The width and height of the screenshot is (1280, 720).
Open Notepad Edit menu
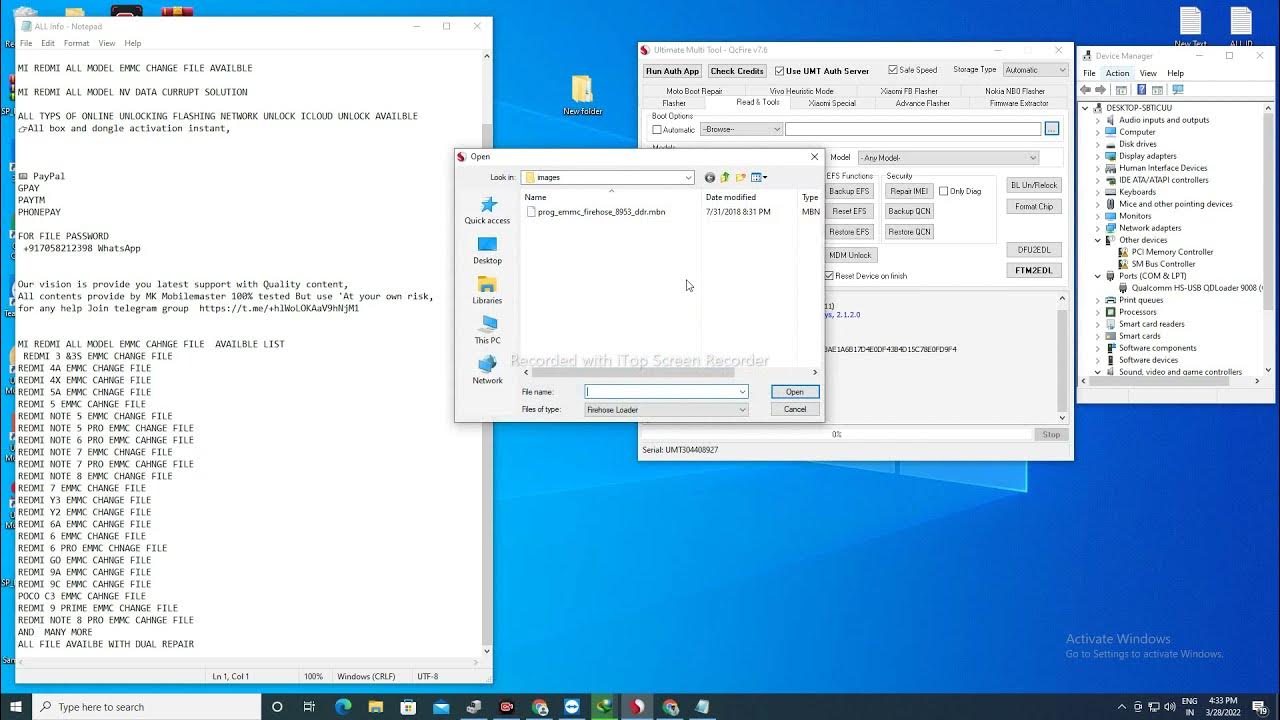[x=48, y=44]
